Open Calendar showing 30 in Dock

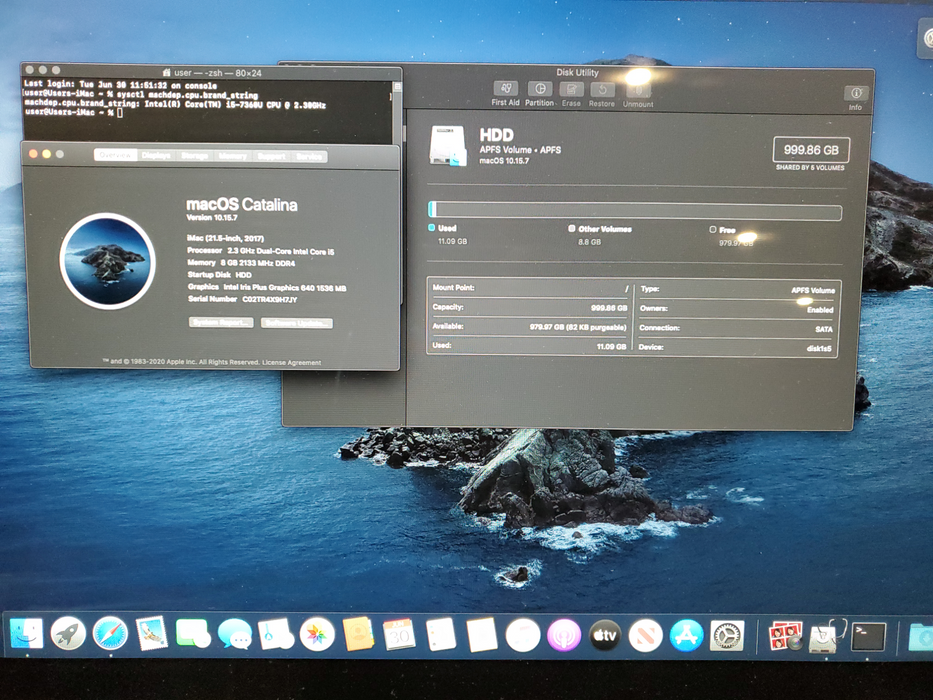click(x=399, y=635)
